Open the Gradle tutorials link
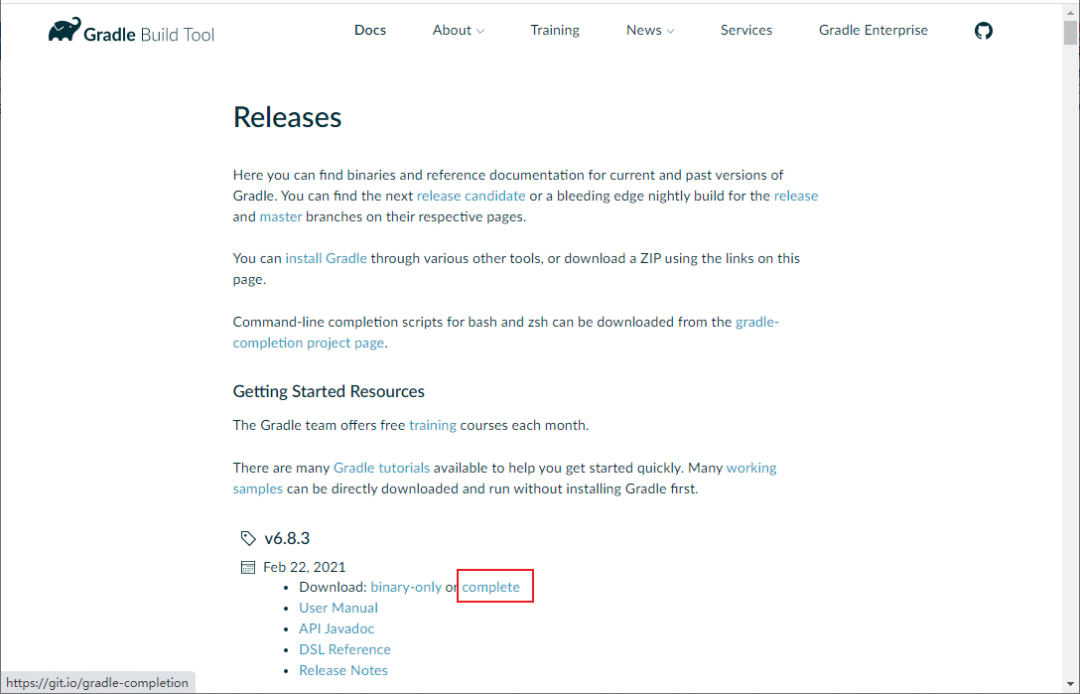This screenshot has height=694, width=1080. point(382,468)
